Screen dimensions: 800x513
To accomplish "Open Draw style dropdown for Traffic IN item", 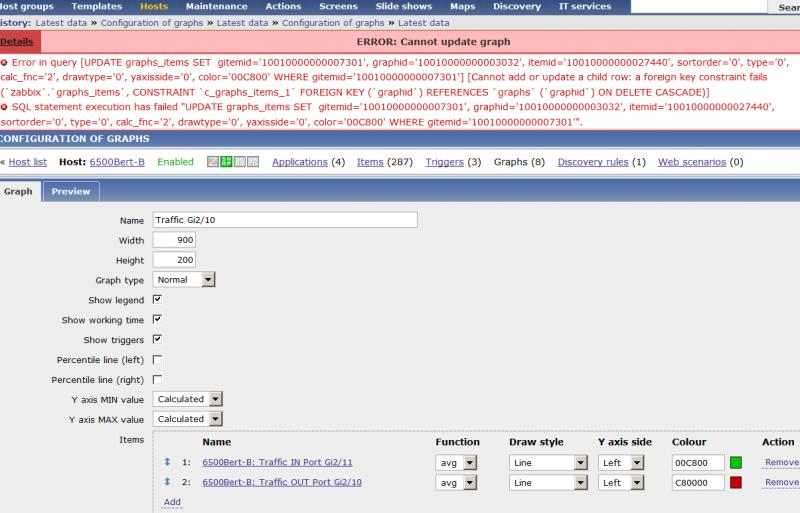I will [548, 463].
